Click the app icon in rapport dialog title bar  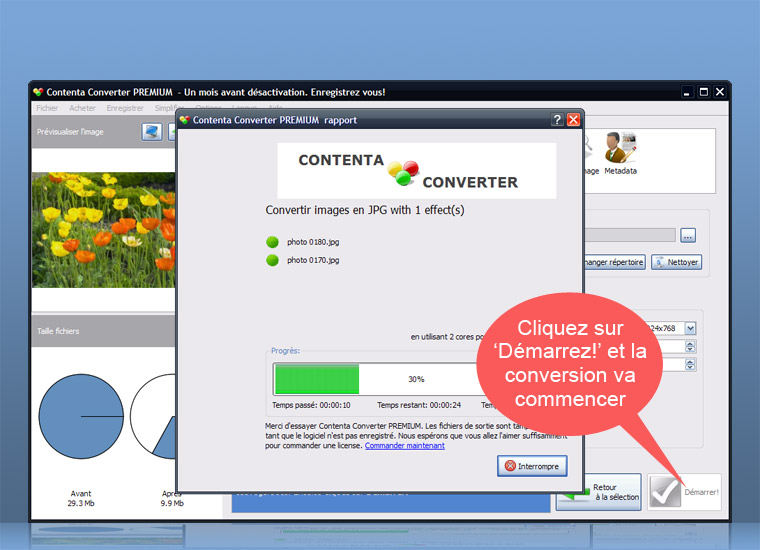185,120
